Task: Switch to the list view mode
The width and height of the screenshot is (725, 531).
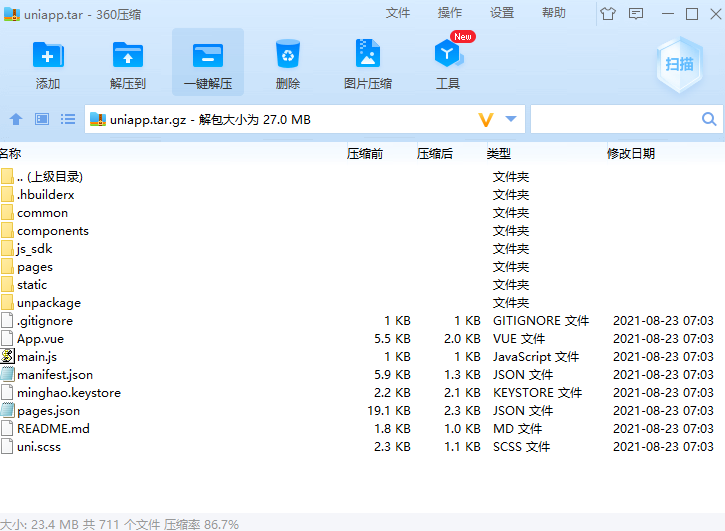Action: 68,119
